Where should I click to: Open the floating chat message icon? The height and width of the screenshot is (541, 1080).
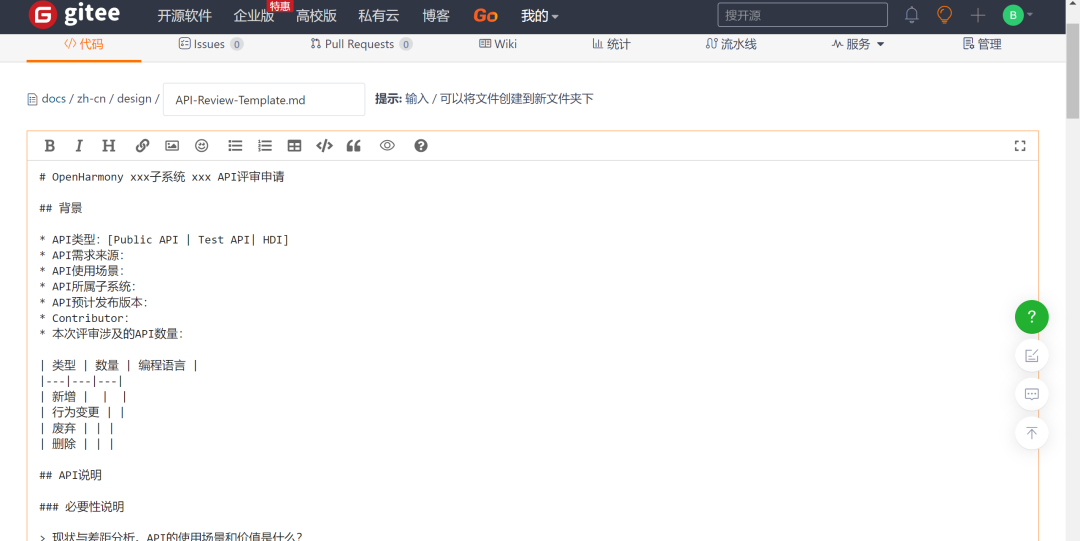tap(1031, 394)
